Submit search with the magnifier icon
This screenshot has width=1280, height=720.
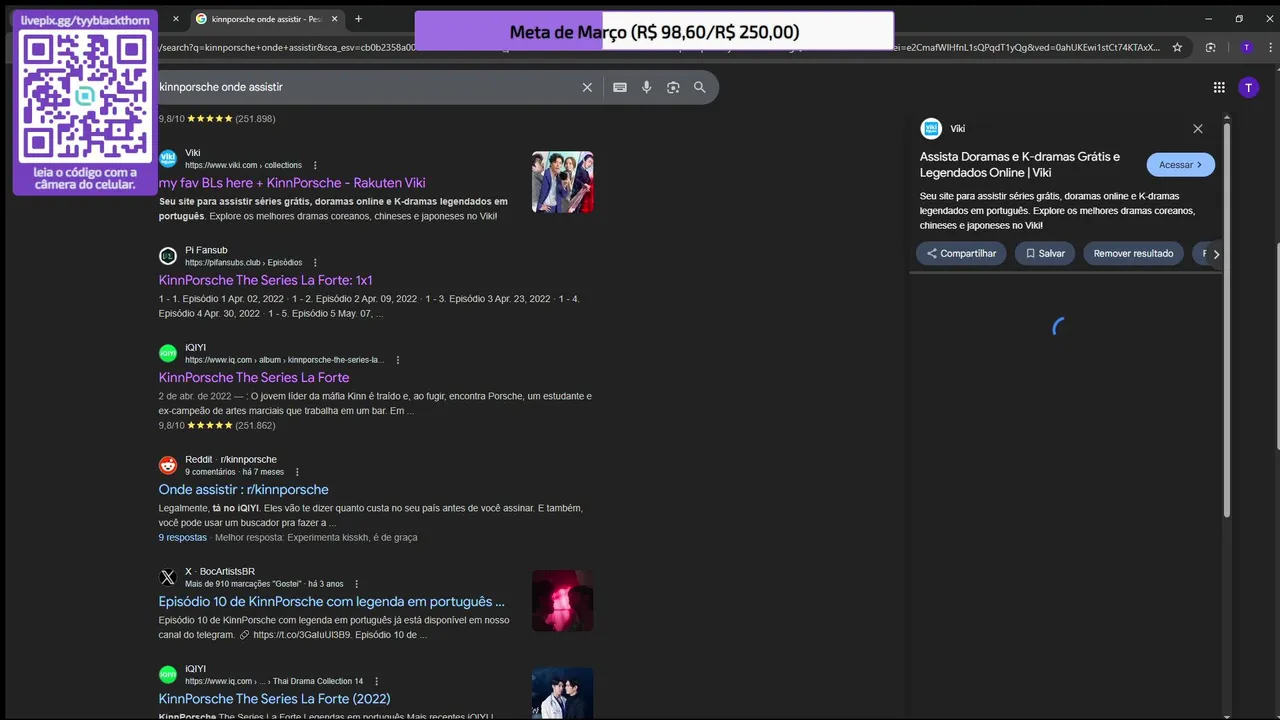pyautogui.click(x=700, y=87)
